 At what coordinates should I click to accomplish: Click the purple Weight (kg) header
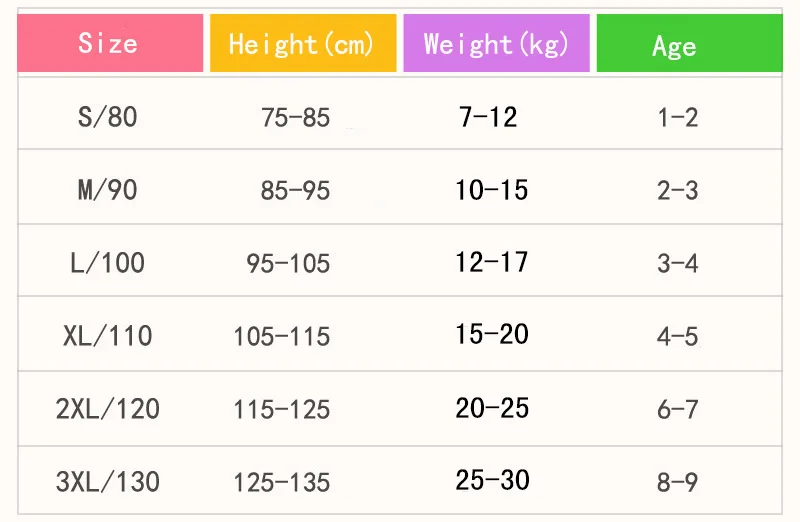click(x=496, y=43)
